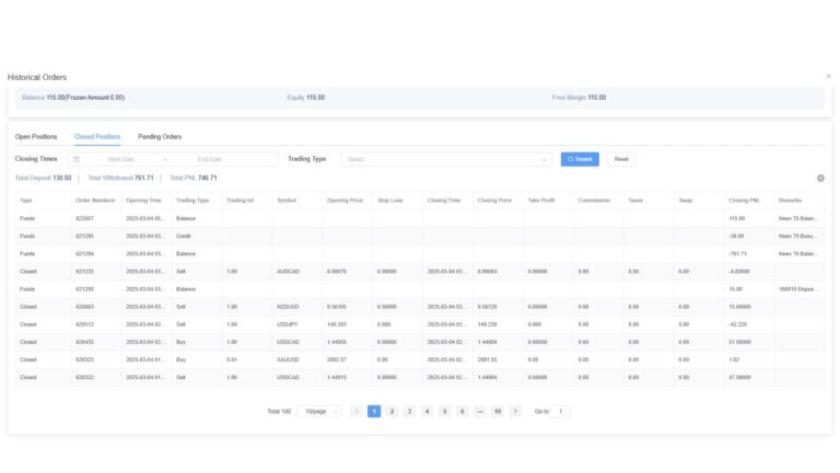This screenshot has width=840, height=473.
Task: Open the Trading Type select dropdown
Action: point(446,159)
